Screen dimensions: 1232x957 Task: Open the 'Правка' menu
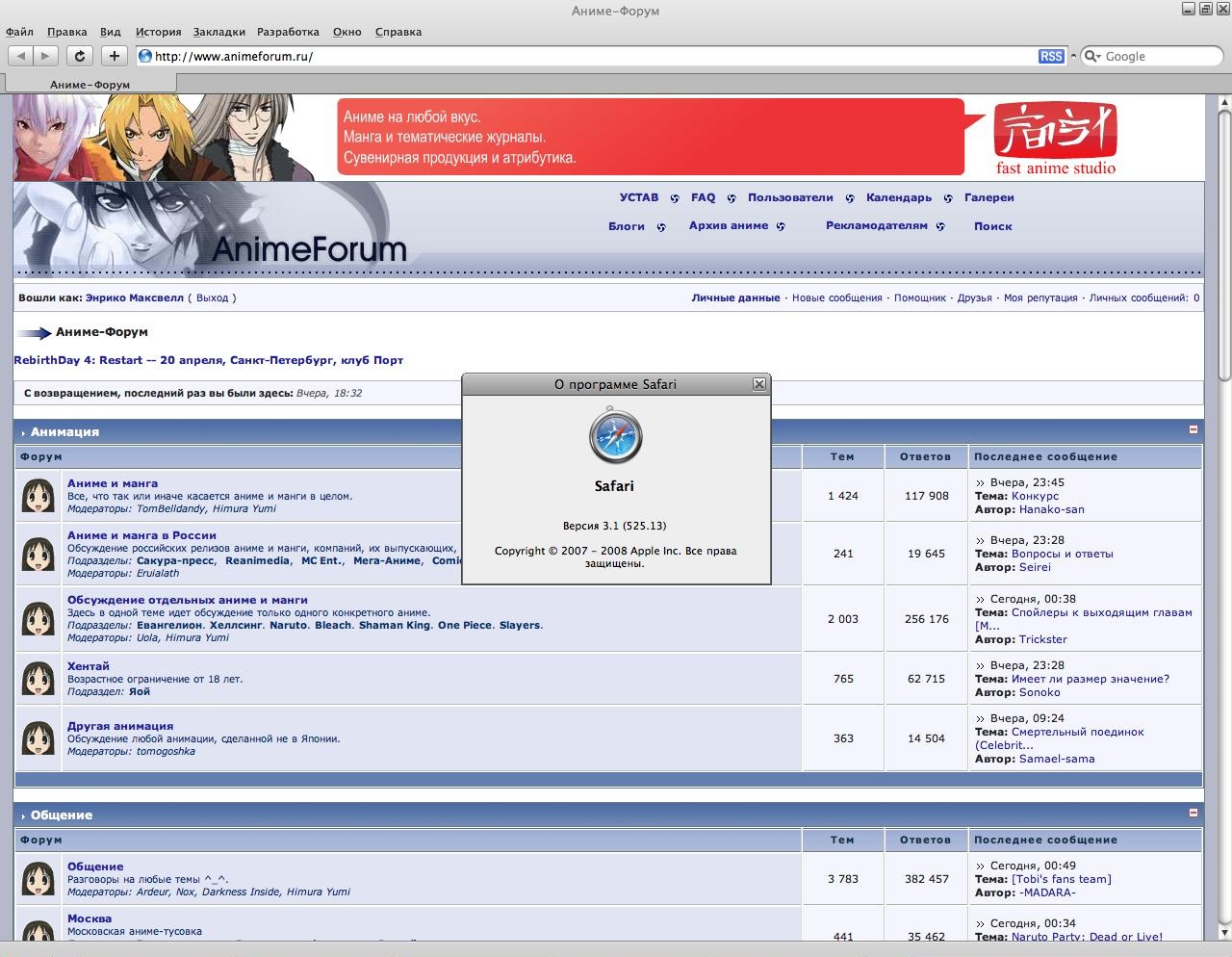[x=66, y=32]
